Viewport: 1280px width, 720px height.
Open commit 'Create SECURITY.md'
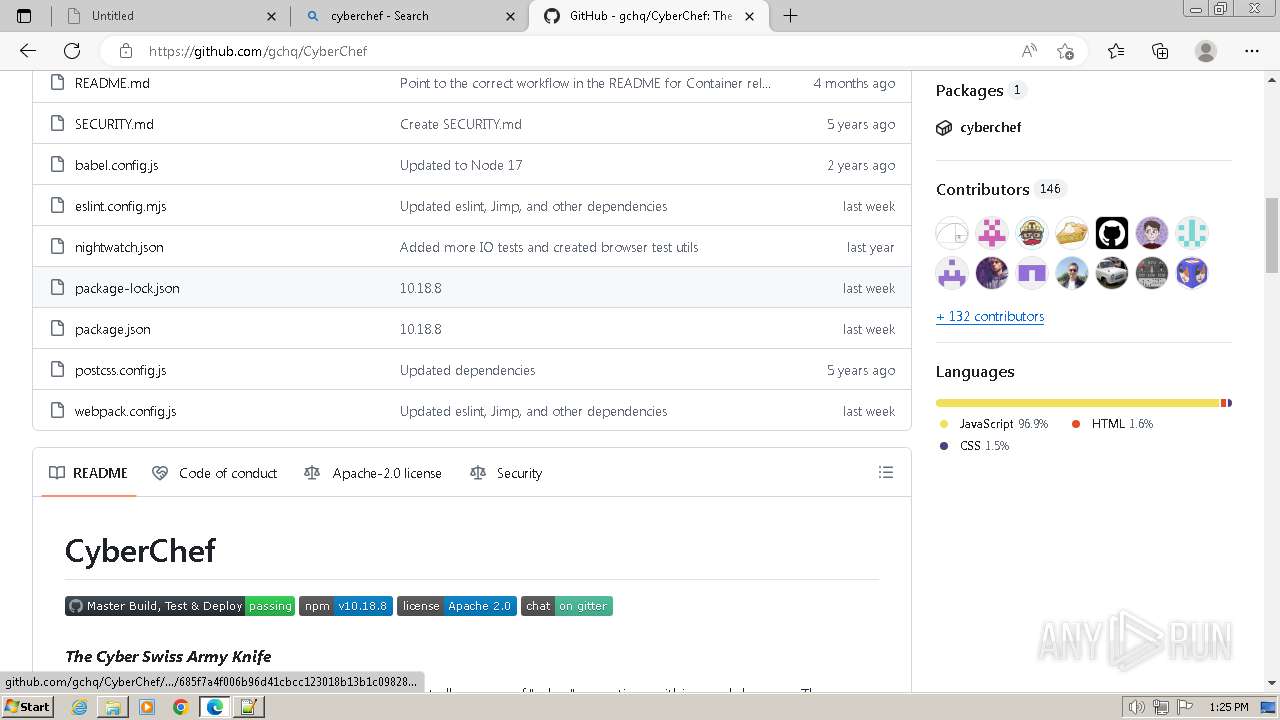(461, 124)
